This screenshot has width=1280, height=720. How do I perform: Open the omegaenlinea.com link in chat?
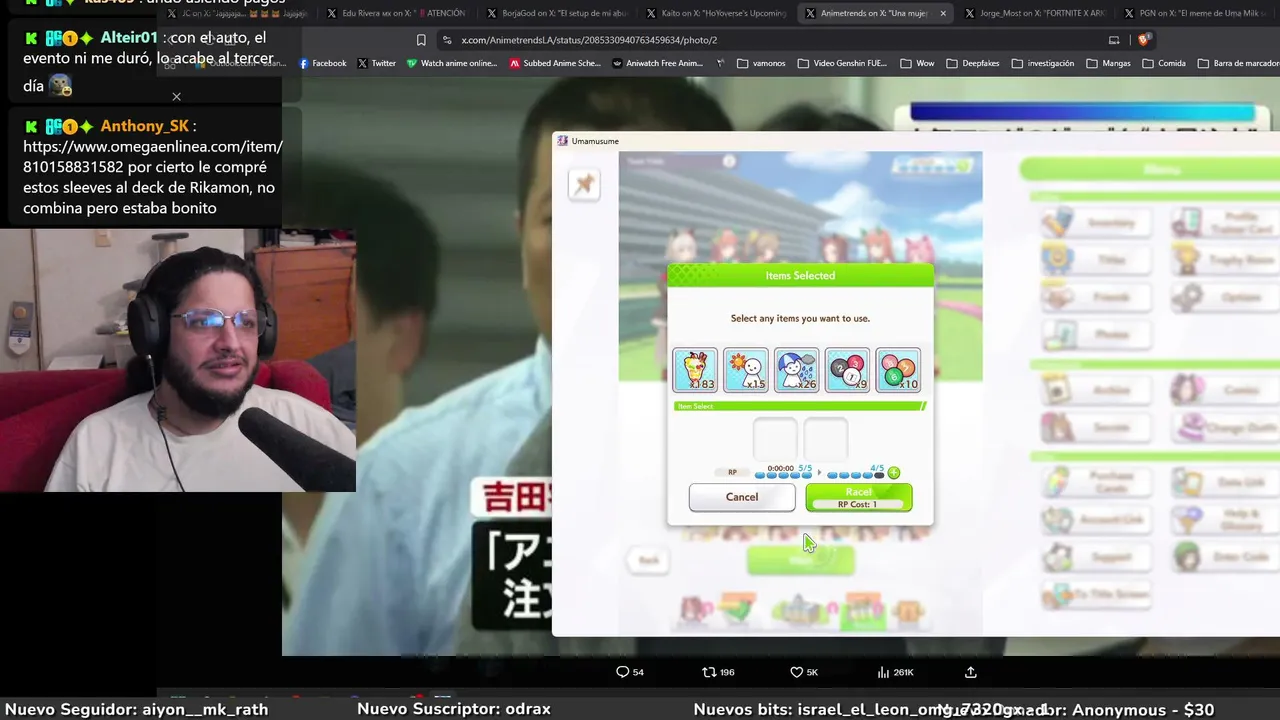click(153, 157)
